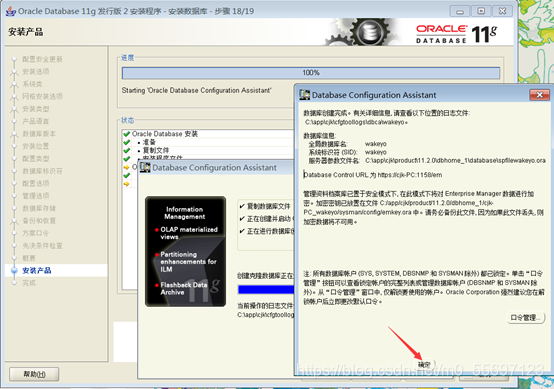Select the highlighted 安装产品 step
The height and width of the screenshot is (389, 554).
pyautogui.click(x=37, y=270)
